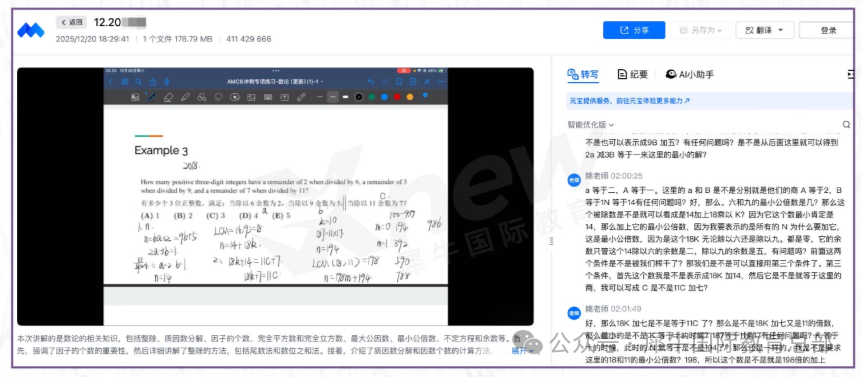Screen dimensions: 861x377
Task: Switch to the 转写 transcript tab
Action: tap(583, 74)
